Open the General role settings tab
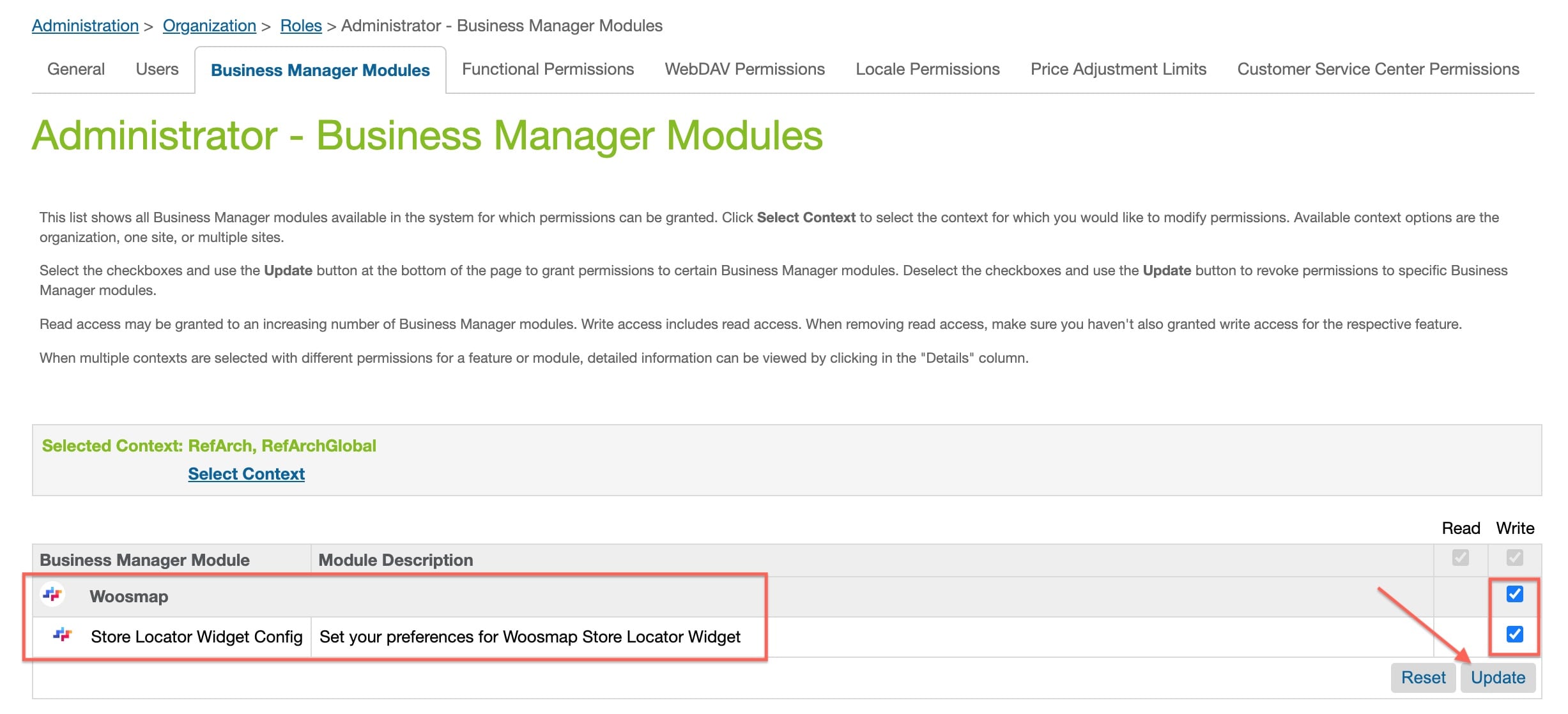 point(76,69)
